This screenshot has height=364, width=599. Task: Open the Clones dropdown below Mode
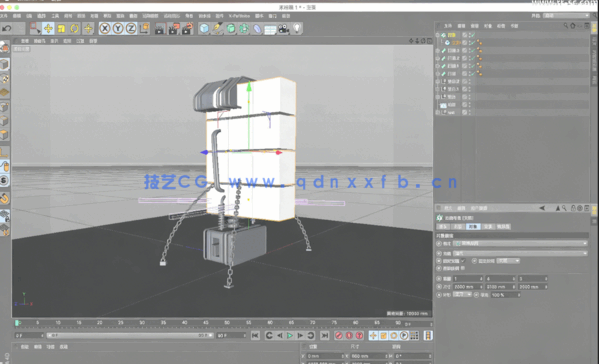point(520,253)
